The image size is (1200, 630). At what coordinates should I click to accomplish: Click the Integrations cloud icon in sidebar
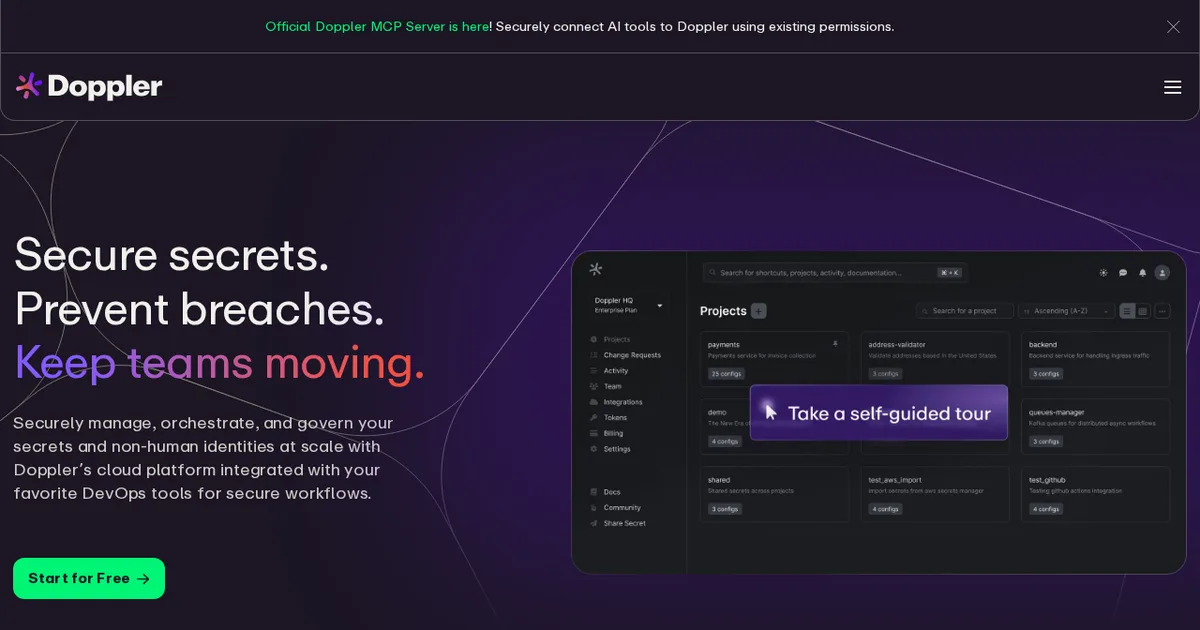click(x=594, y=402)
